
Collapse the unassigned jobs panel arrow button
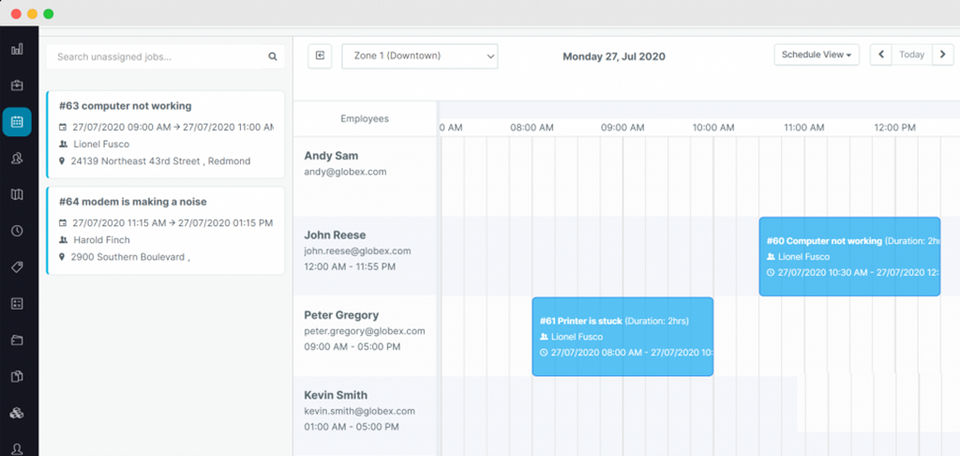pyautogui.click(x=320, y=56)
